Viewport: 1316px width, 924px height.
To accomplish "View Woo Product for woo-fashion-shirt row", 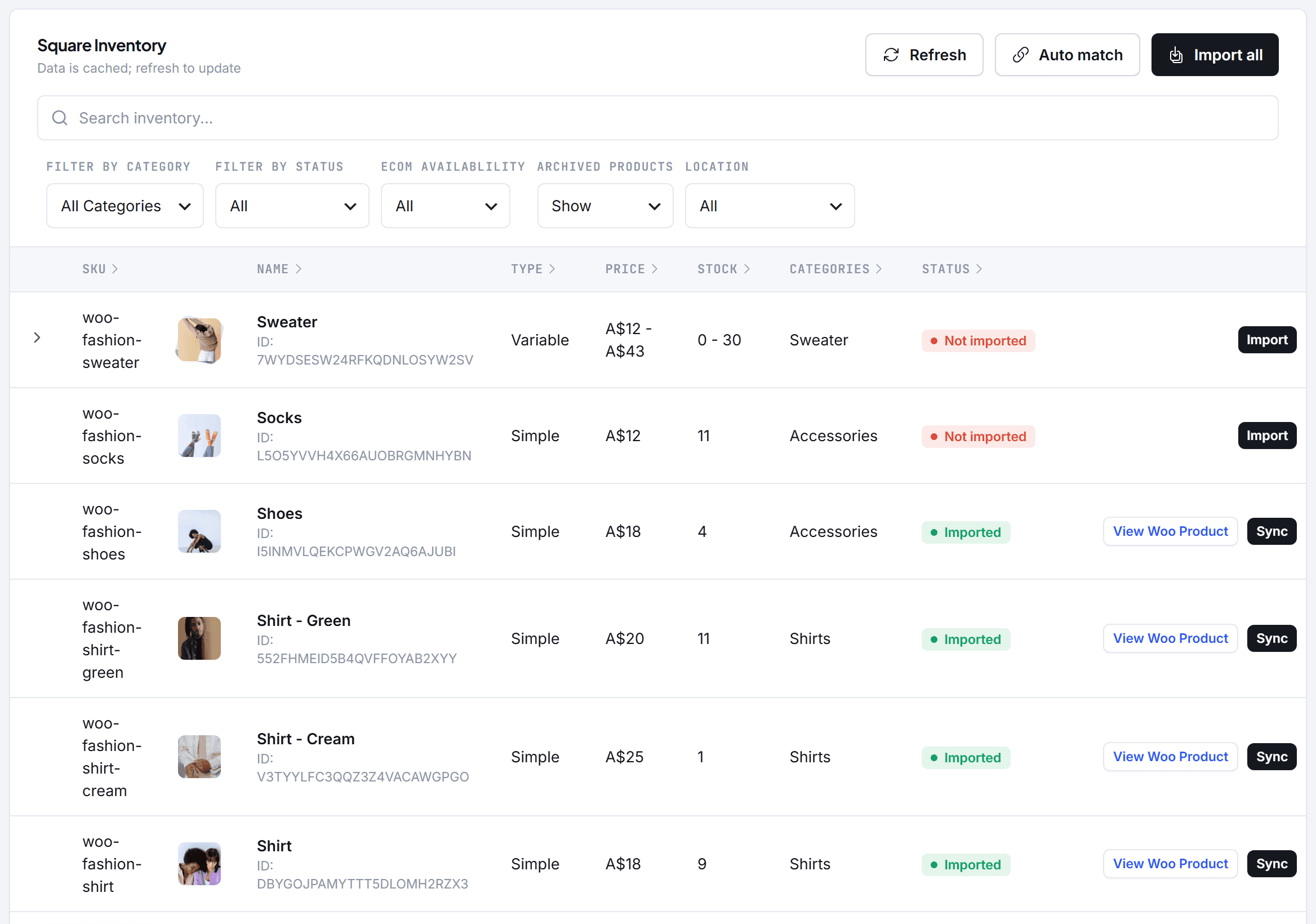I will point(1171,864).
